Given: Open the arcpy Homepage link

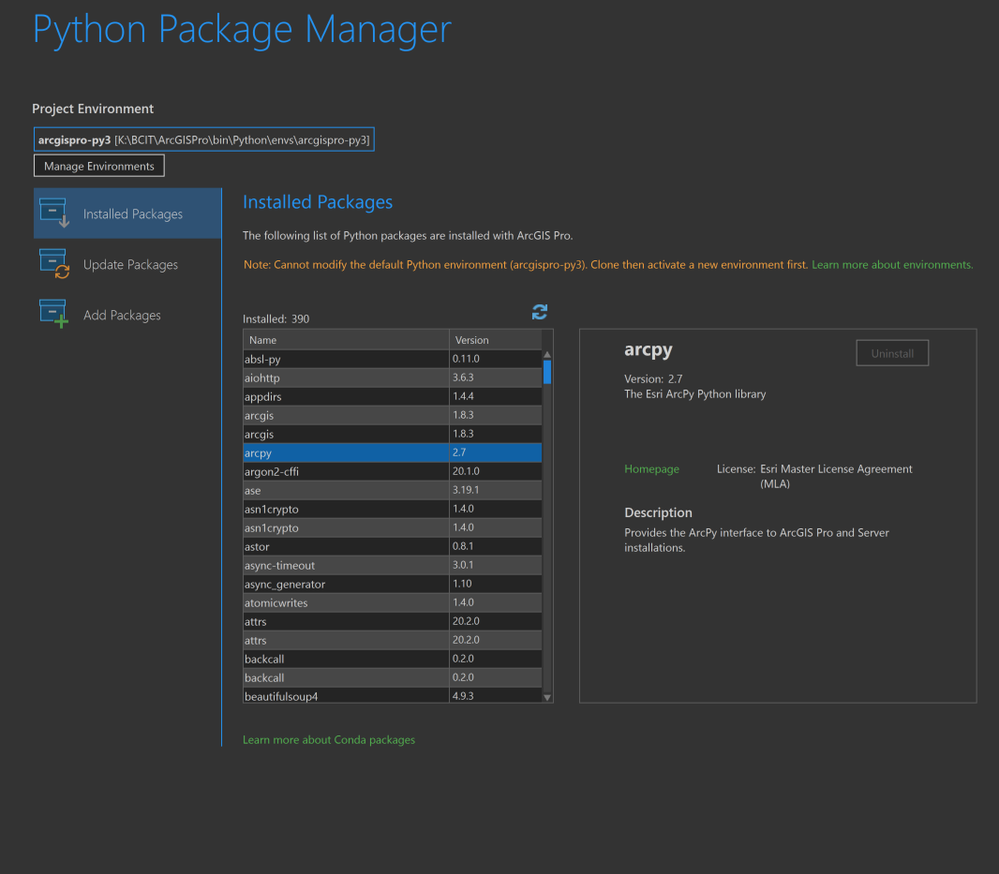Looking at the screenshot, I should pyautogui.click(x=651, y=469).
